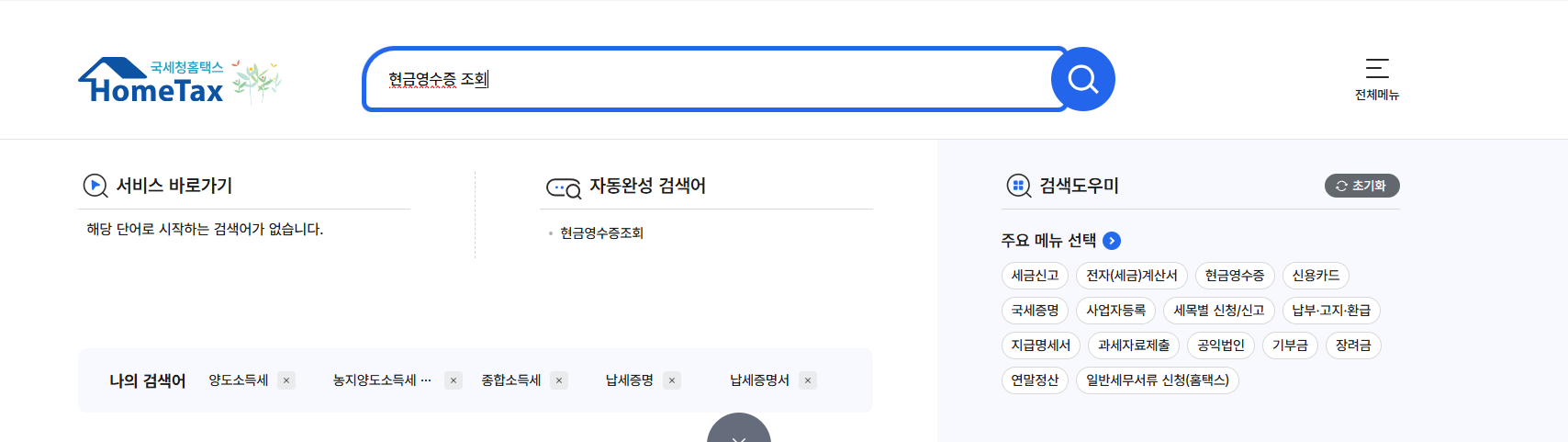The width and height of the screenshot is (1568, 442).
Task: Click recent search 납세증명
Action: pos(630,380)
